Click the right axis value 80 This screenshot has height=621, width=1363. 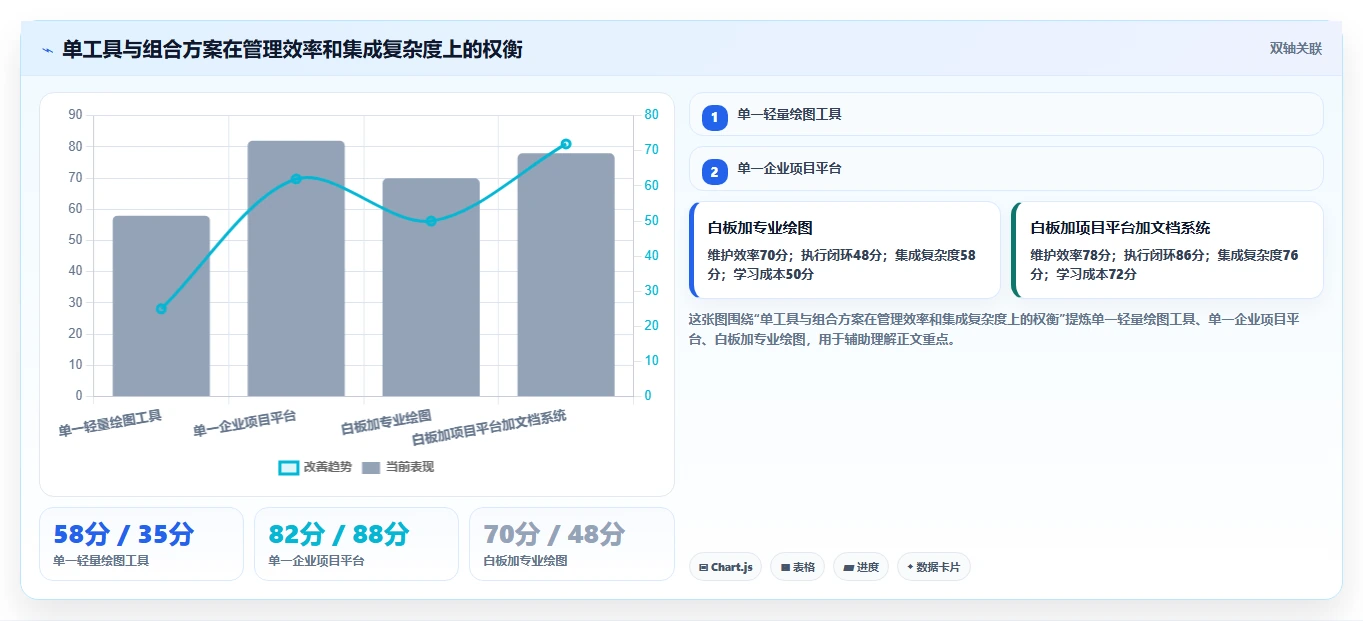651,115
